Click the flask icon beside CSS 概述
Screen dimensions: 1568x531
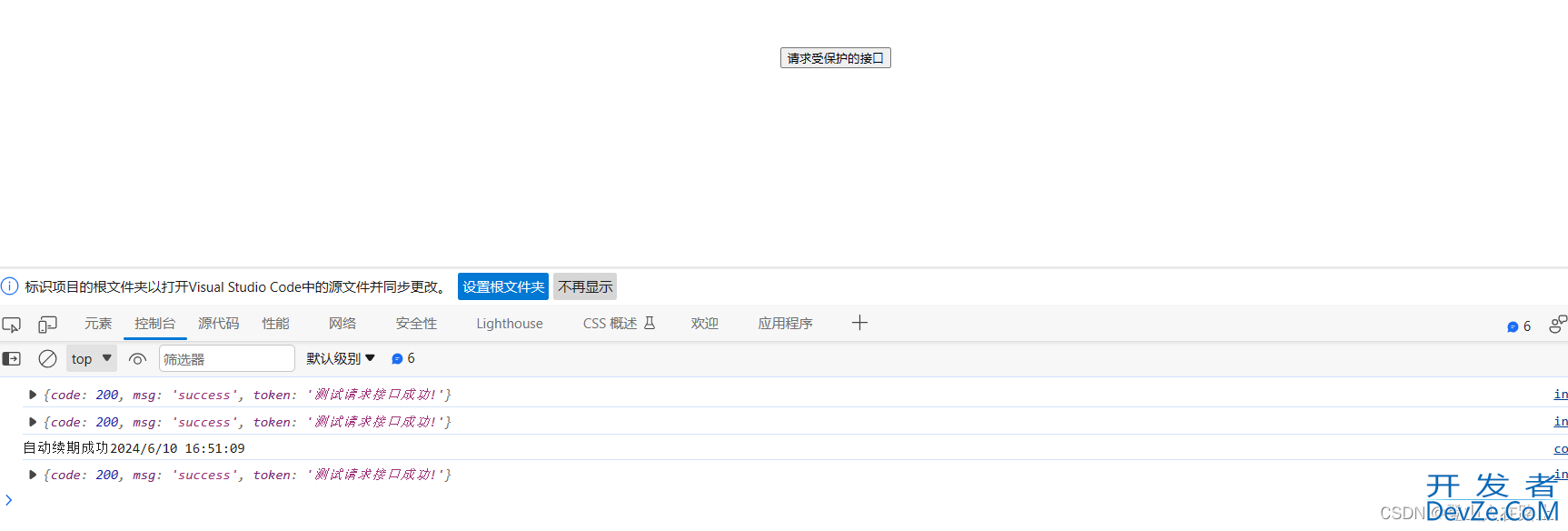pyautogui.click(x=650, y=323)
